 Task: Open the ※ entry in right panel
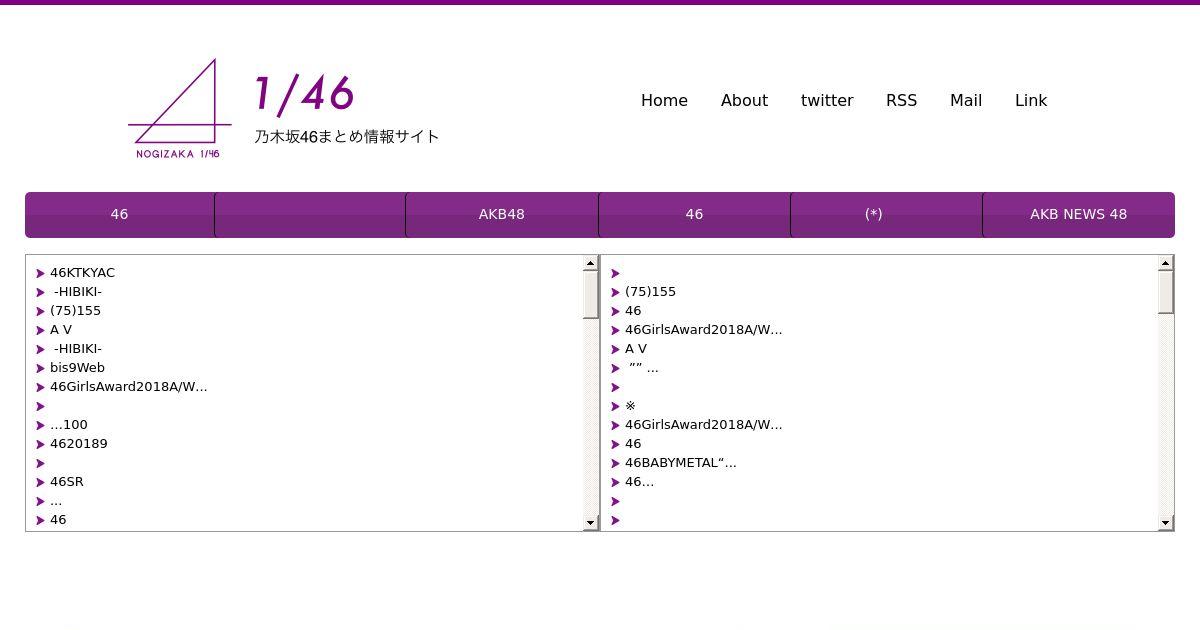pos(630,405)
